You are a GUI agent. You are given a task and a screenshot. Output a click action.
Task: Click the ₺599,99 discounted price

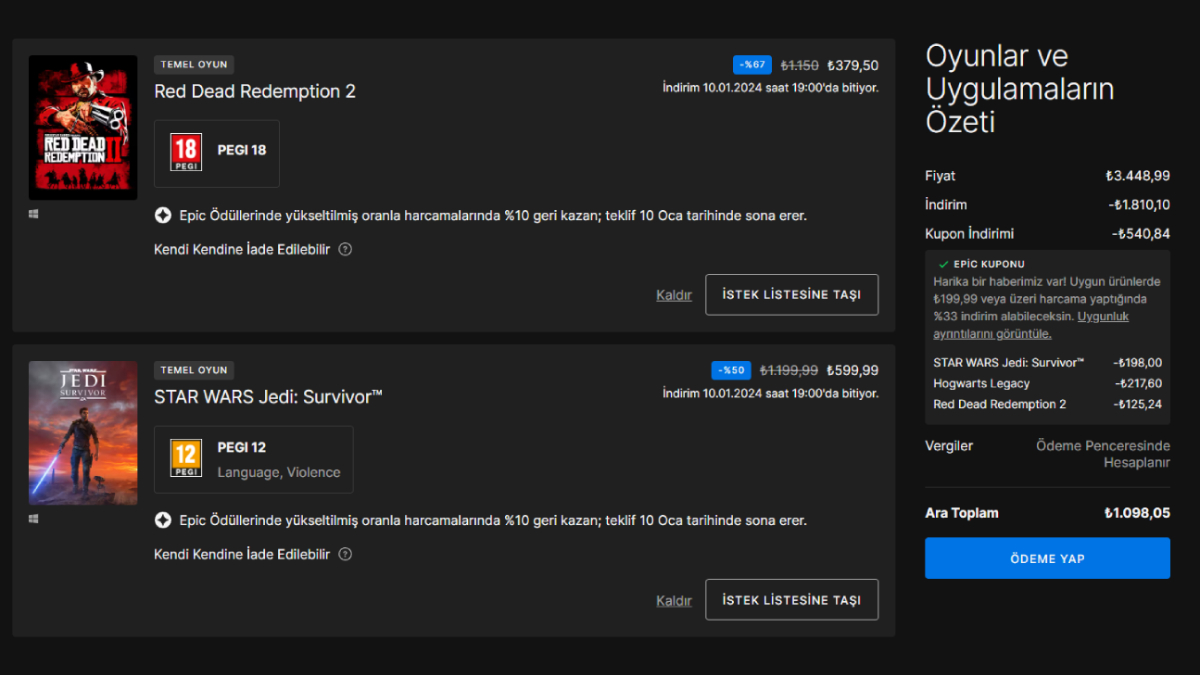853,370
